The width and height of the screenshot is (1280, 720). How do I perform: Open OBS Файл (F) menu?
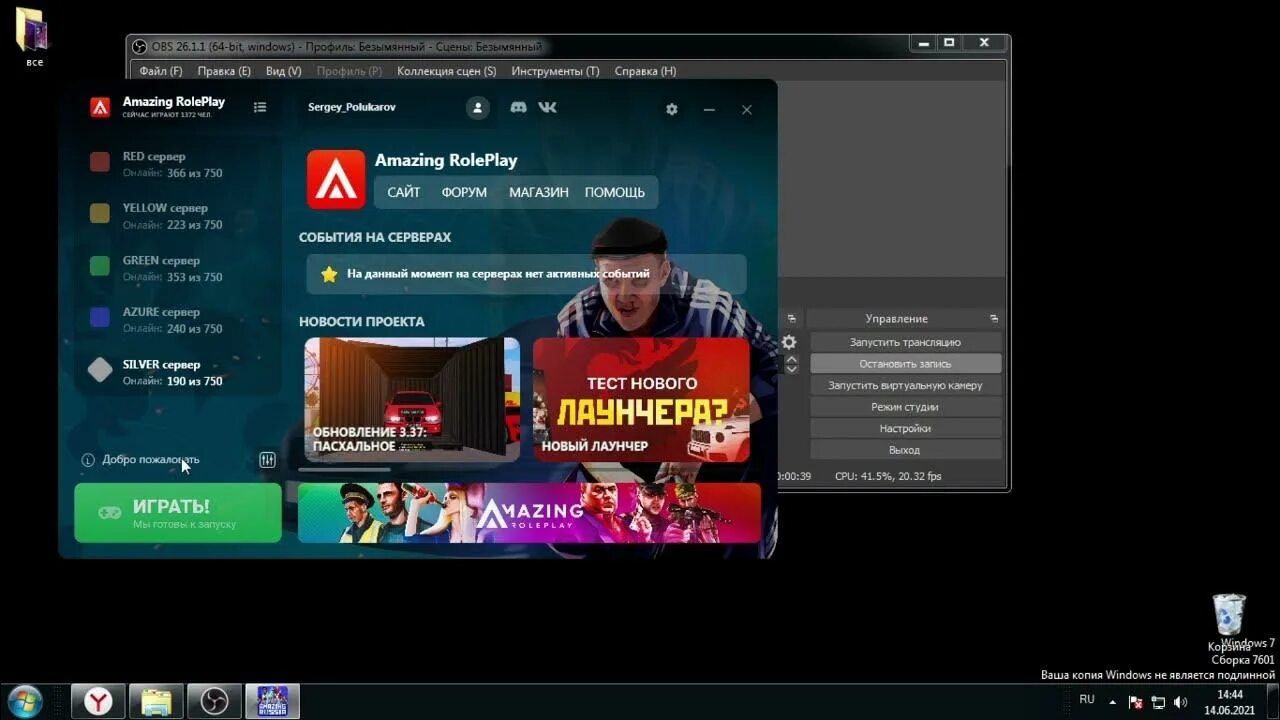pyautogui.click(x=161, y=71)
